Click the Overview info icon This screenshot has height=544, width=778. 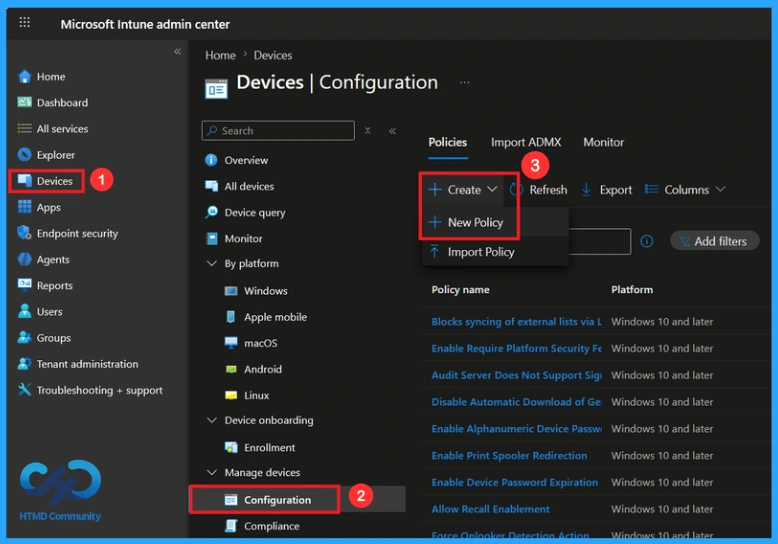[211, 160]
